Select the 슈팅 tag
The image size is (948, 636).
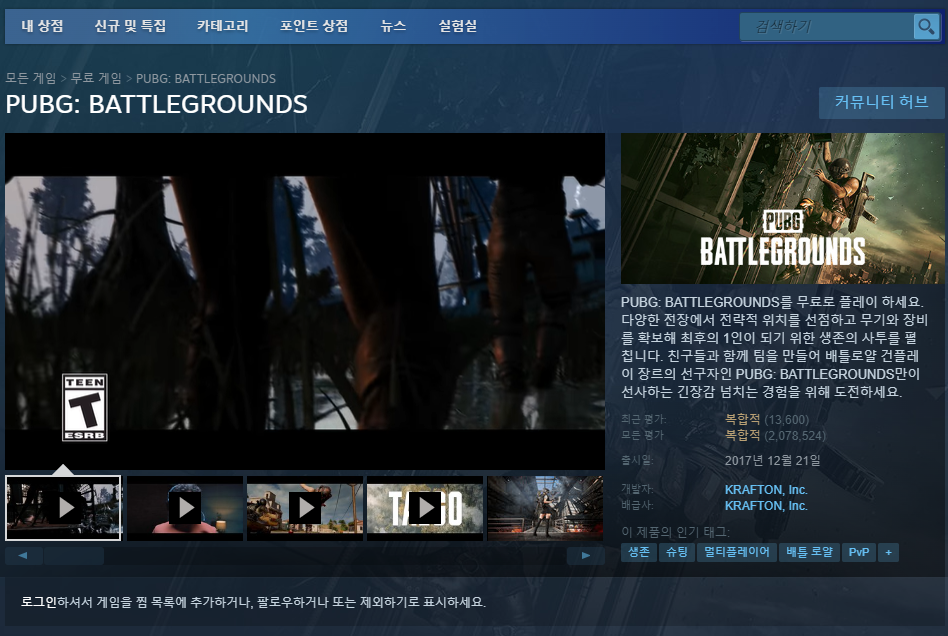pyautogui.click(x=677, y=552)
